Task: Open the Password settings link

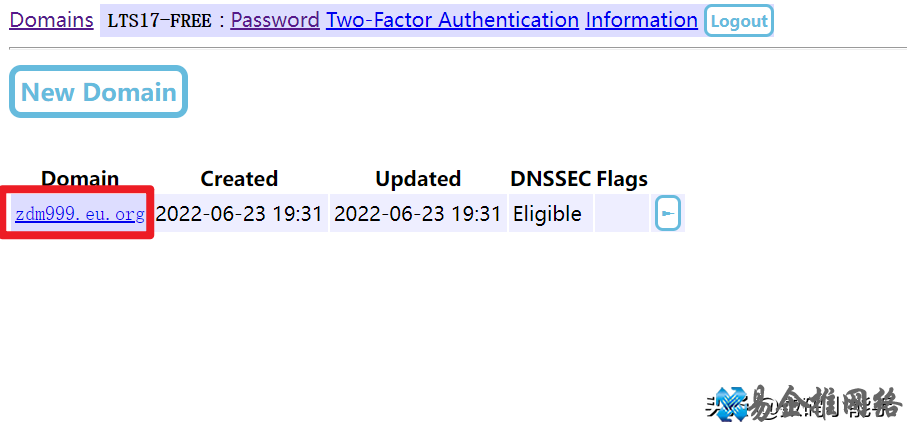Action: pos(275,20)
